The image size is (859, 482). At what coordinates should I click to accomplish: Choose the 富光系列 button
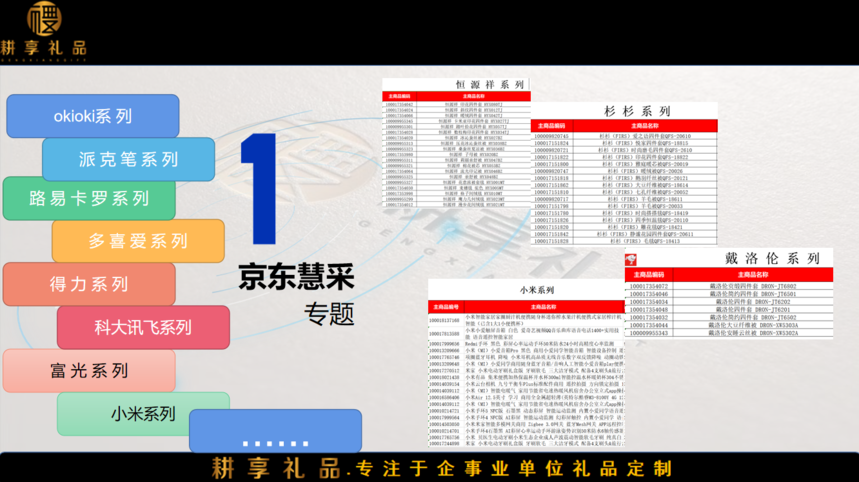click(x=89, y=371)
